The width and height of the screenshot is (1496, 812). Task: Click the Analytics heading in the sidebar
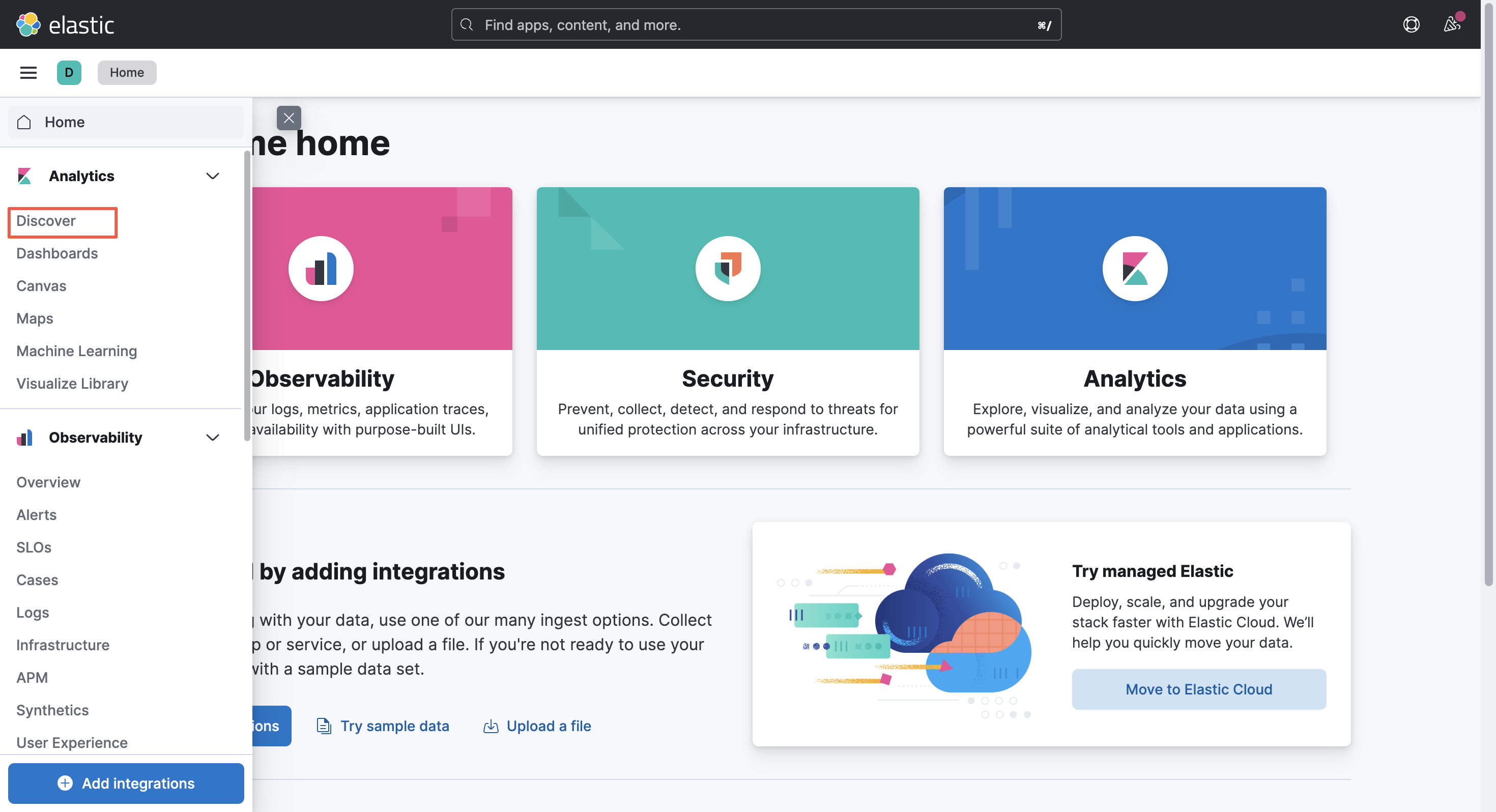[x=81, y=176]
